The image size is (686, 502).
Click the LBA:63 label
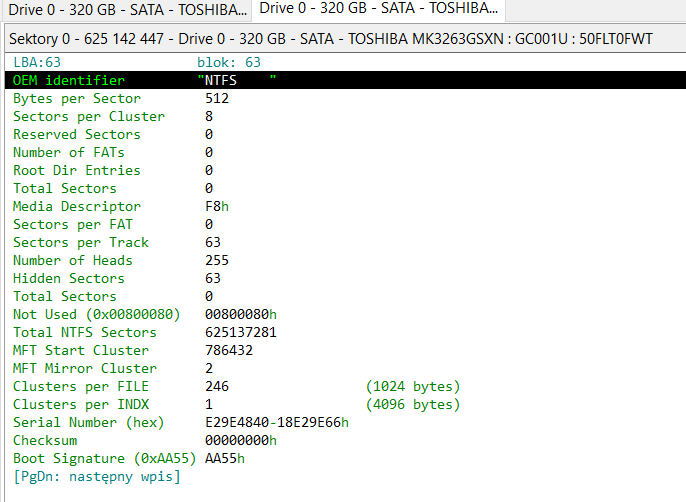(x=37, y=63)
